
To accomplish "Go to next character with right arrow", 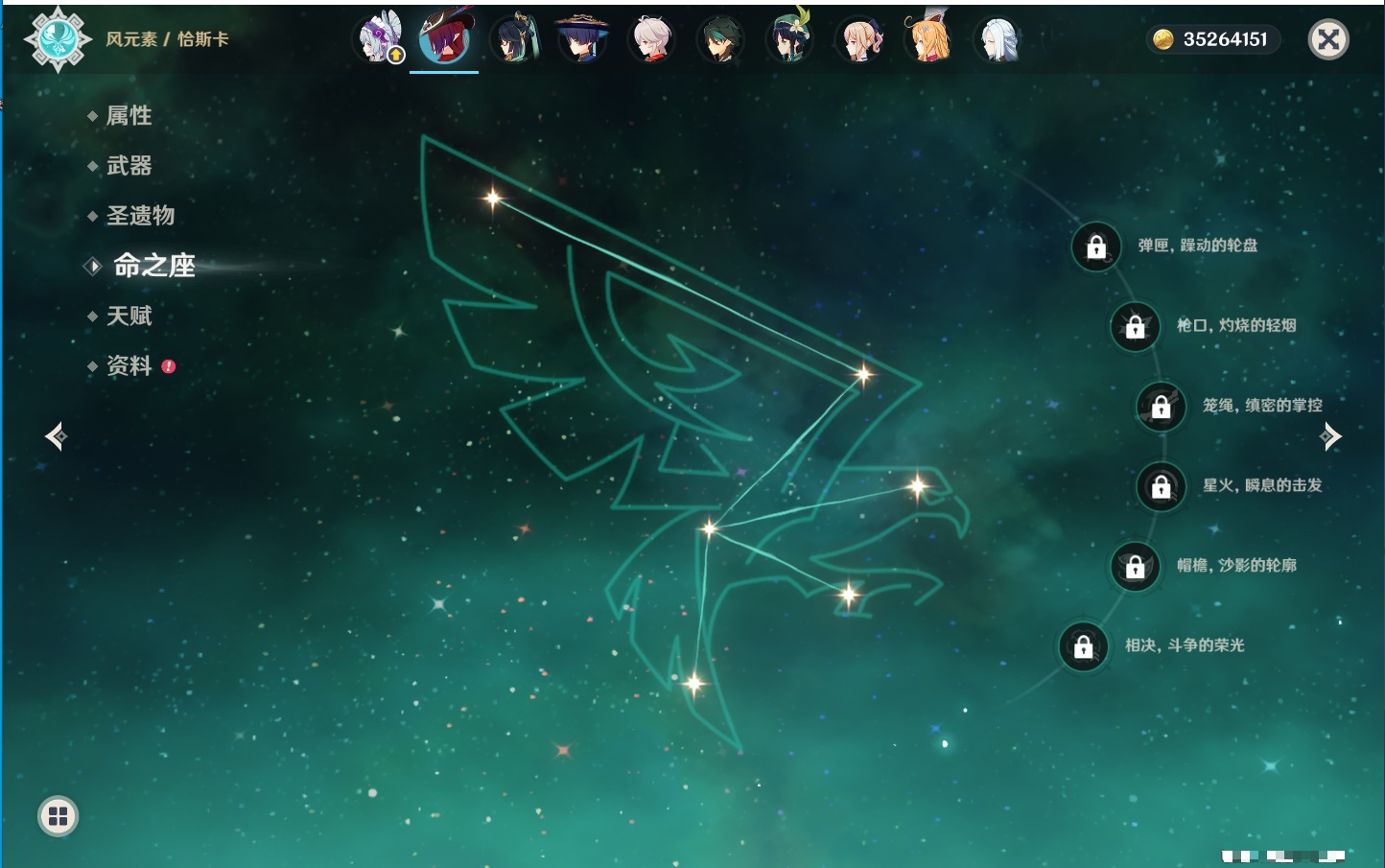I will pyautogui.click(x=1330, y=436).
